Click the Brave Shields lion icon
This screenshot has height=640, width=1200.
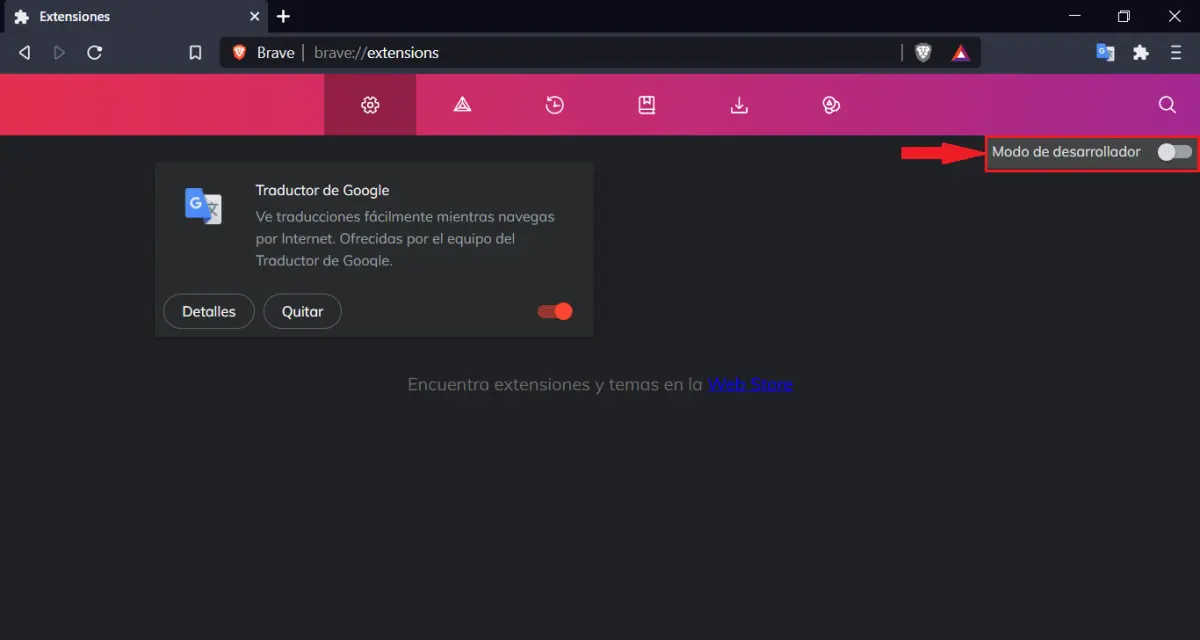[x=923, y=53]
